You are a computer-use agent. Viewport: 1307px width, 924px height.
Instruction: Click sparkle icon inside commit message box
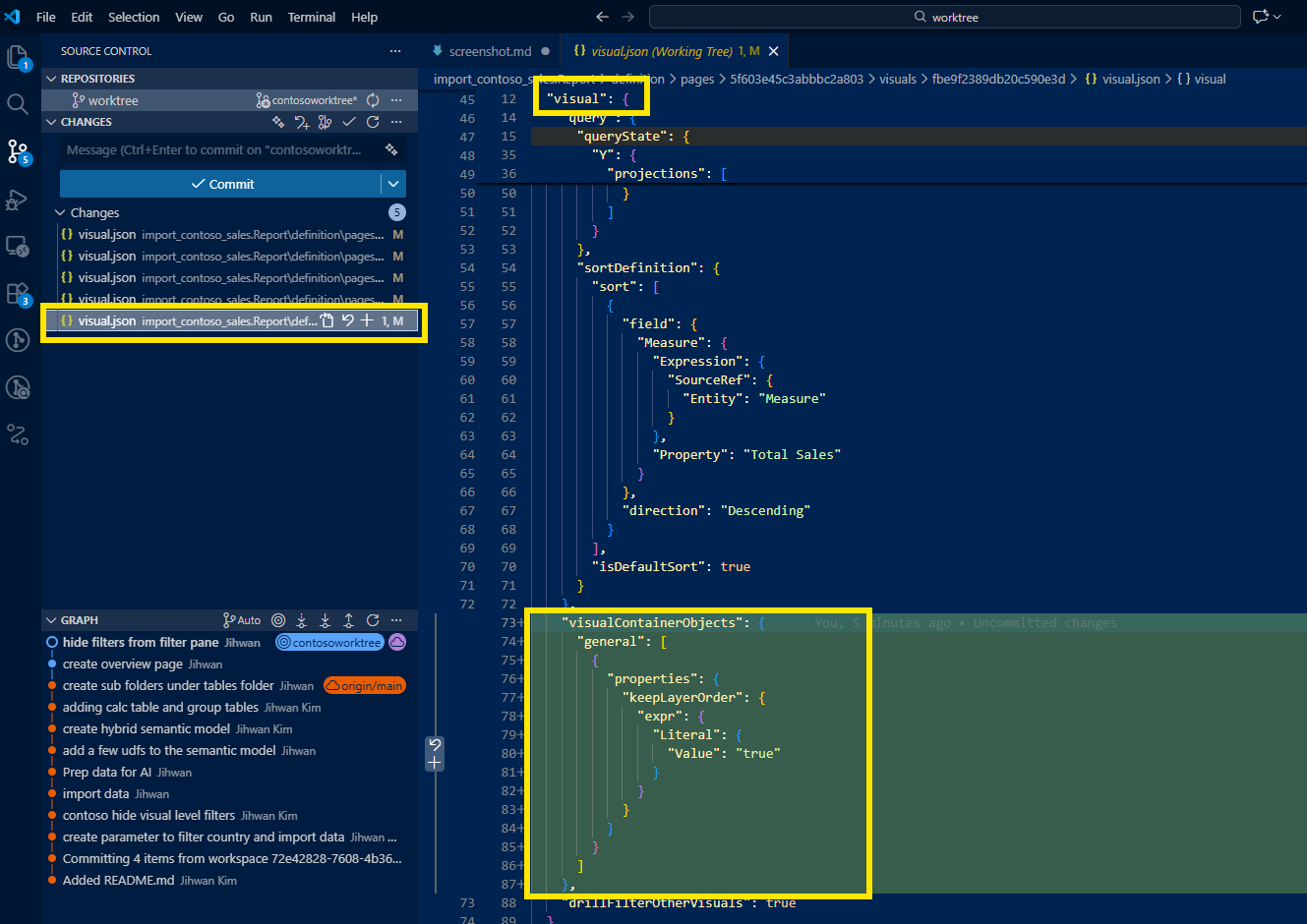click(x=391, y=149)
